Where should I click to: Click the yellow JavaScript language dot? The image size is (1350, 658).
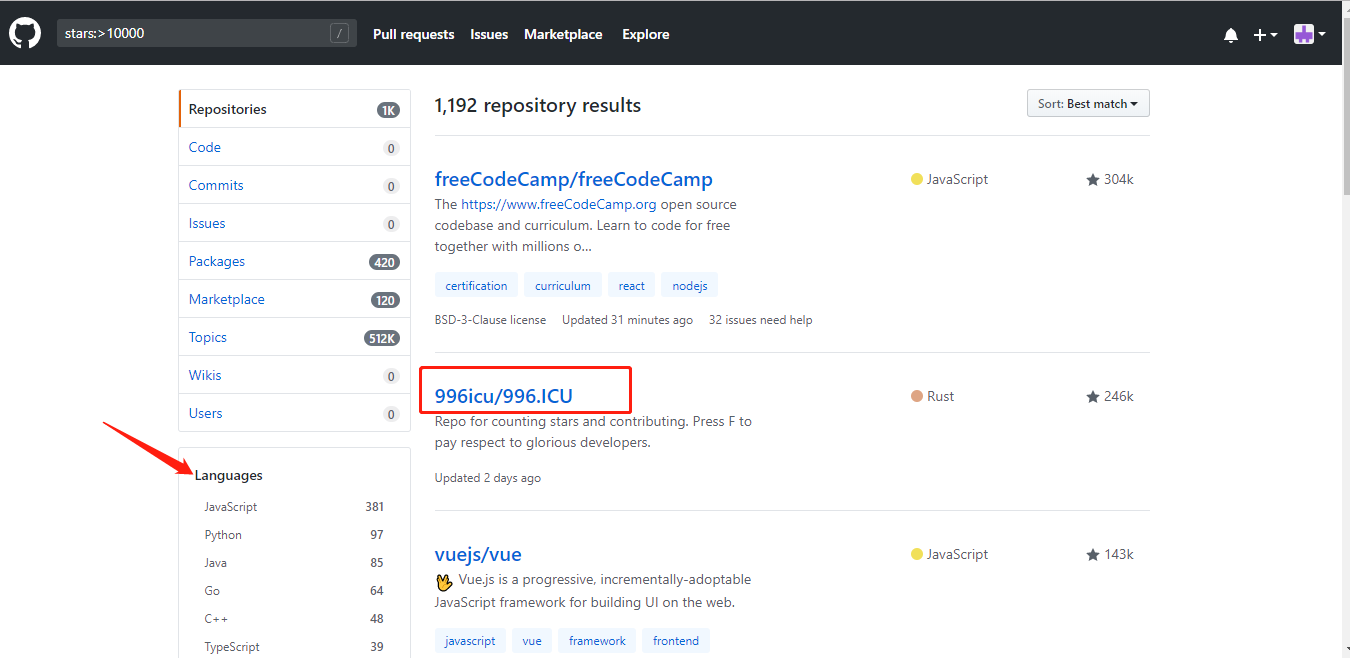click(916, 178)
